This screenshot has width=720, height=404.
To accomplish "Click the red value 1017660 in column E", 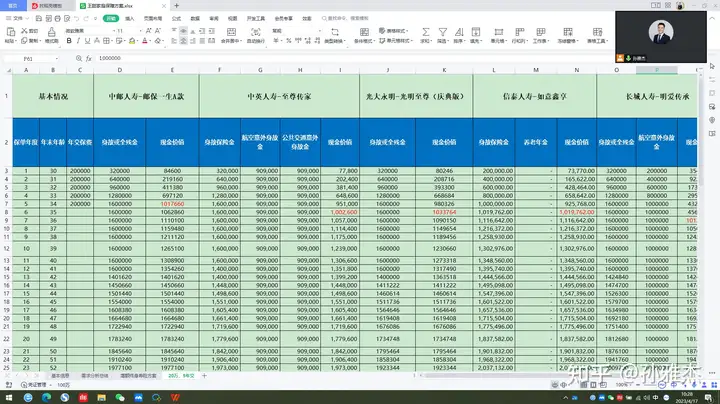I will coord(172,204).
